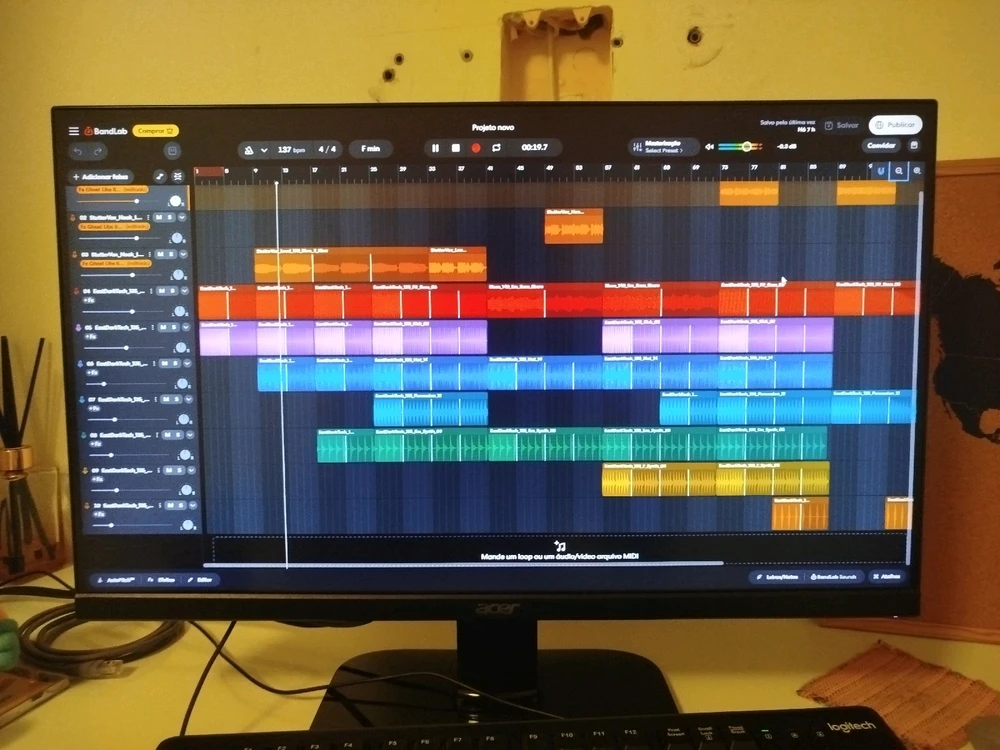Viewport: 1000px width, 750px height.
Task: Open the hamburger menu top left
Action: pyautogui.click(x=73, y=131)
